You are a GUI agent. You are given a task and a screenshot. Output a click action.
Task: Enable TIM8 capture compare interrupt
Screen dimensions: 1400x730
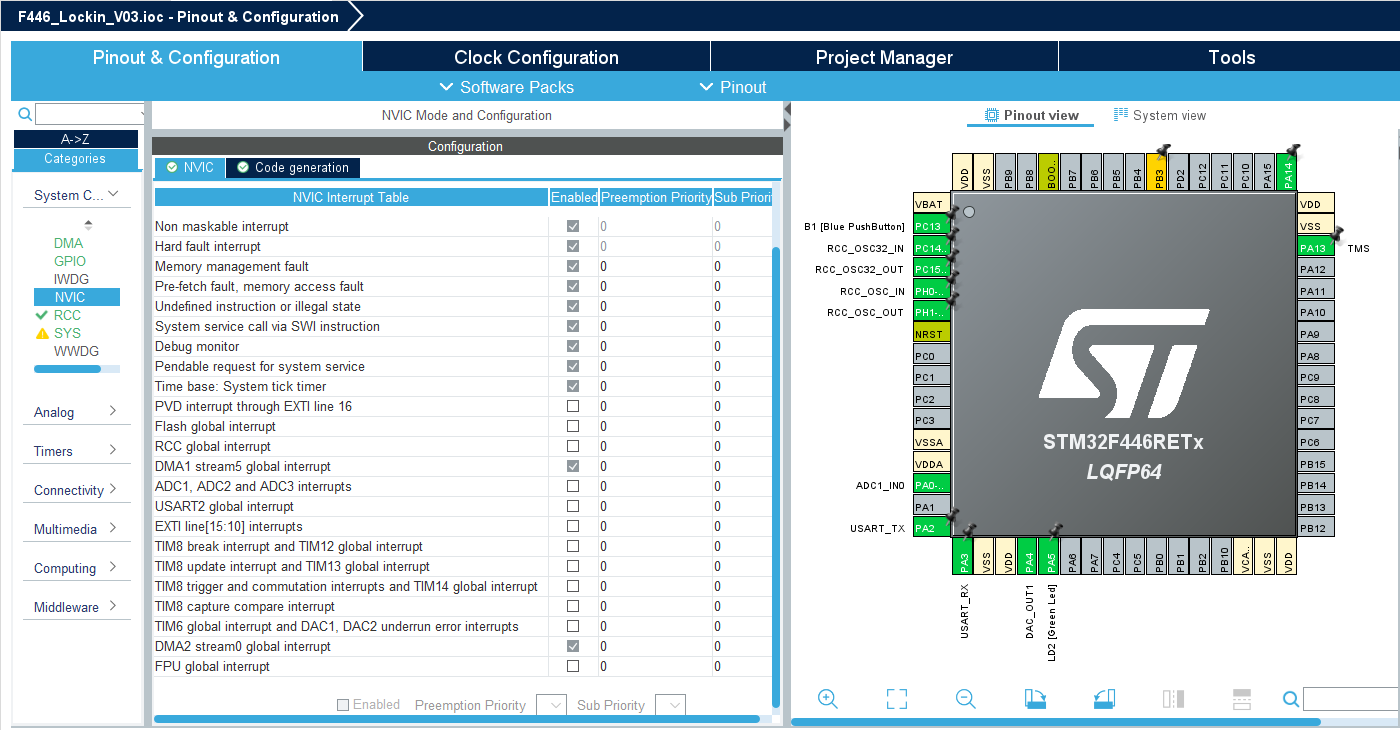[x=573, y=606]
